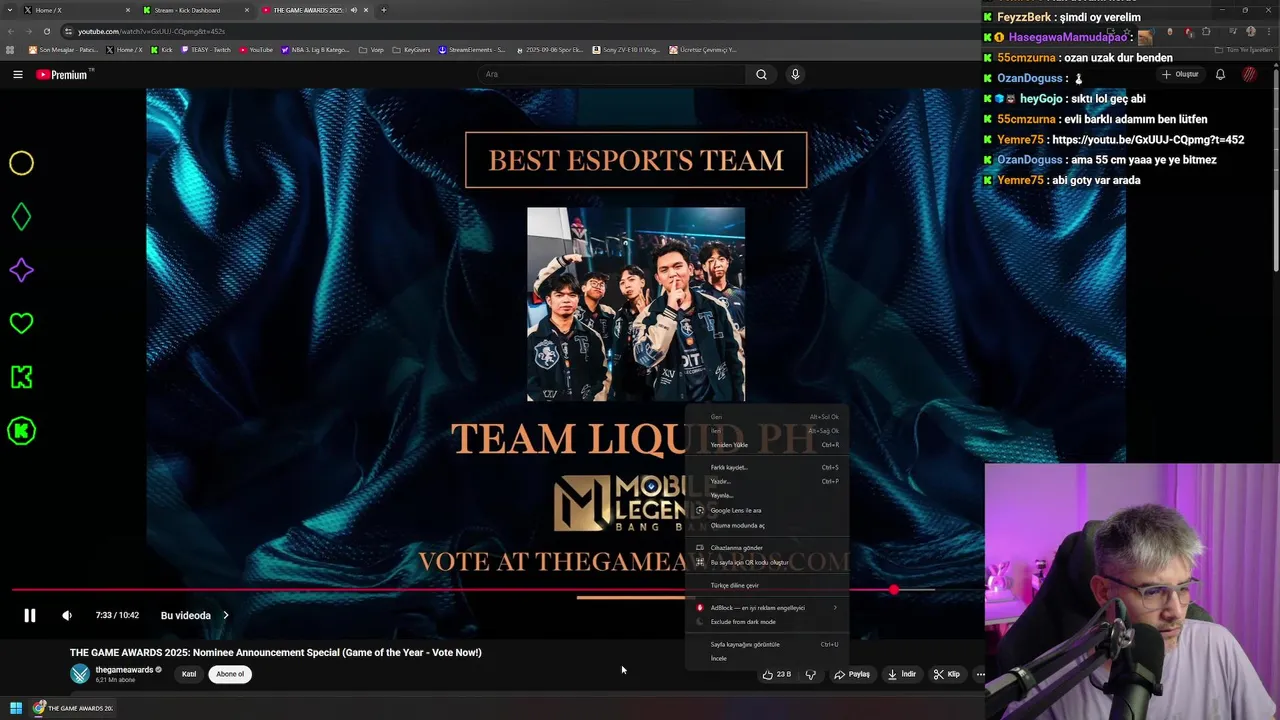
Task: Choose 'Bu sayfa için QR kodu oluştur'
Action: [x=768, y=562]
